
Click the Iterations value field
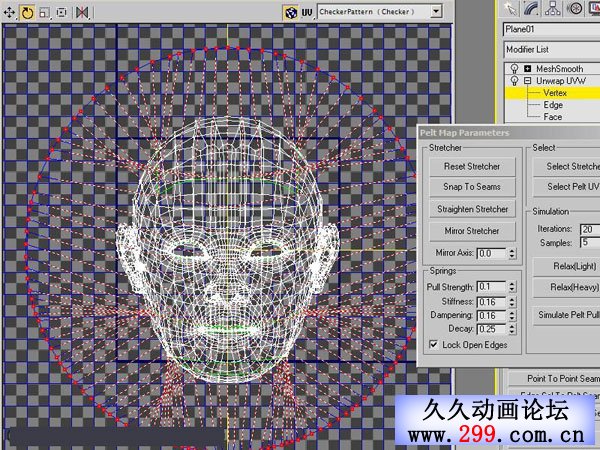coord(590,229)
